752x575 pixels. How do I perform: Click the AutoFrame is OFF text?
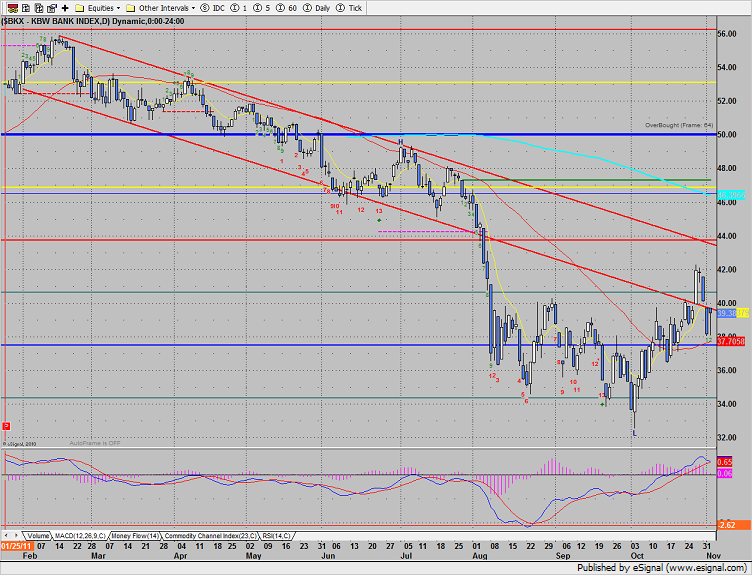tap(94, 443)
